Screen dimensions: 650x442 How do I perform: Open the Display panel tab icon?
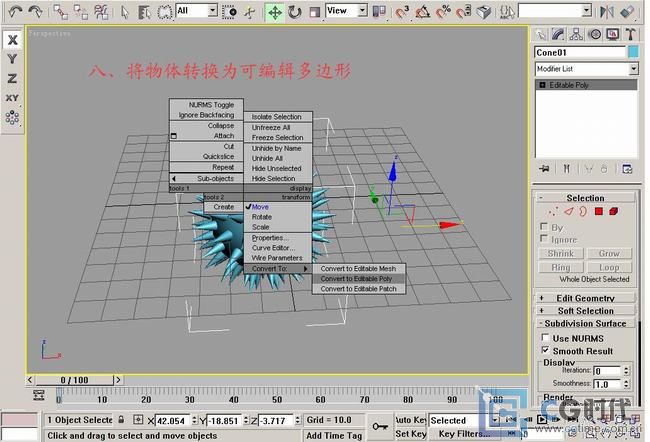coord(613,34)
